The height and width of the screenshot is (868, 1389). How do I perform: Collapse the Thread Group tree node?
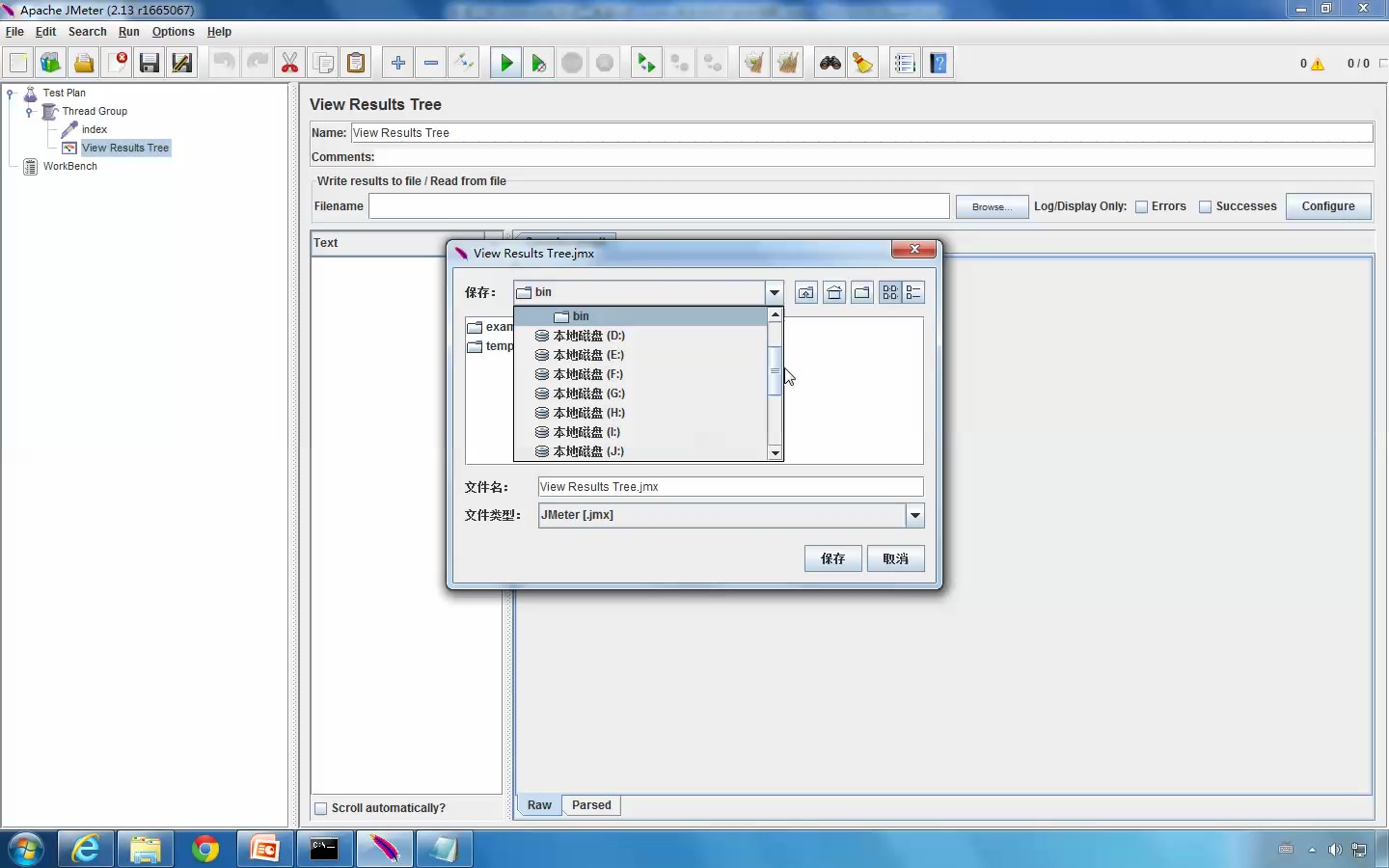click(x=30, y=112)
